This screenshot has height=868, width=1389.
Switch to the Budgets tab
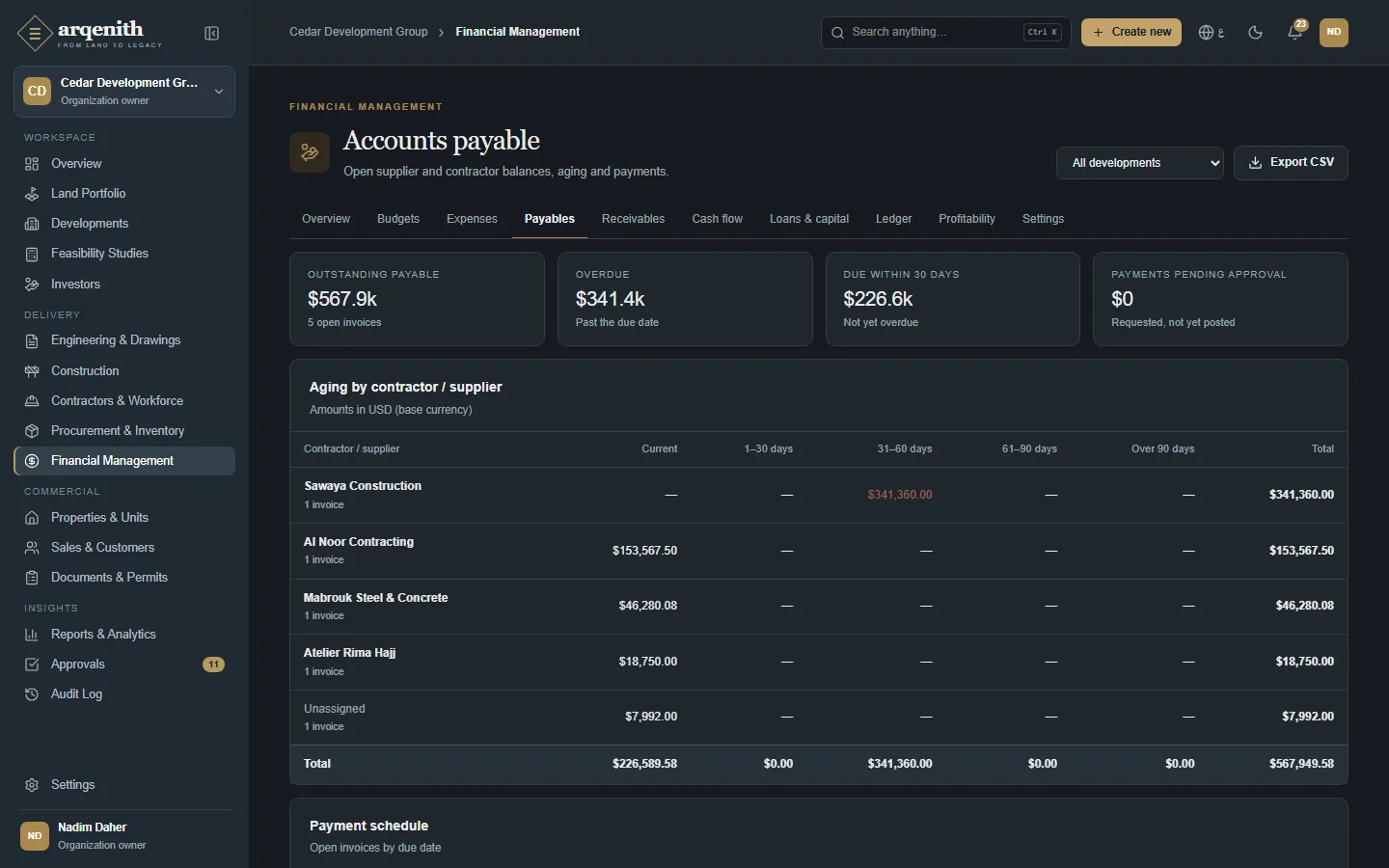click(398, 219)
